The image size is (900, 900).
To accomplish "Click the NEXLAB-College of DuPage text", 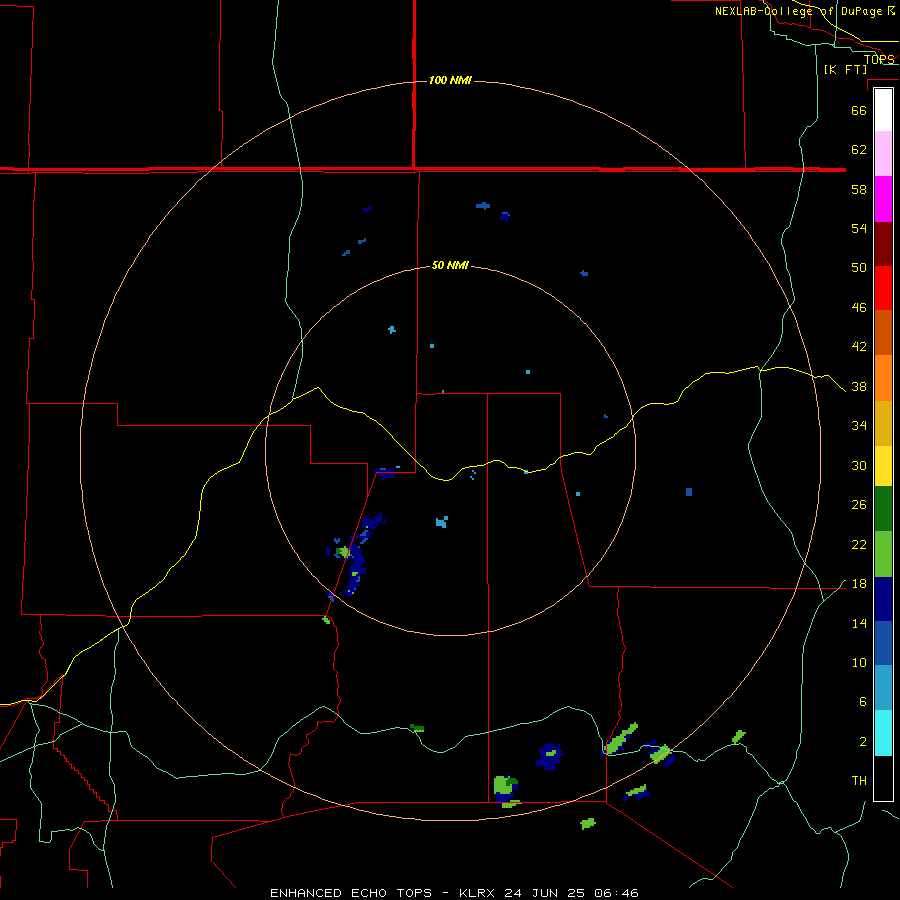I will coord(798,11).
